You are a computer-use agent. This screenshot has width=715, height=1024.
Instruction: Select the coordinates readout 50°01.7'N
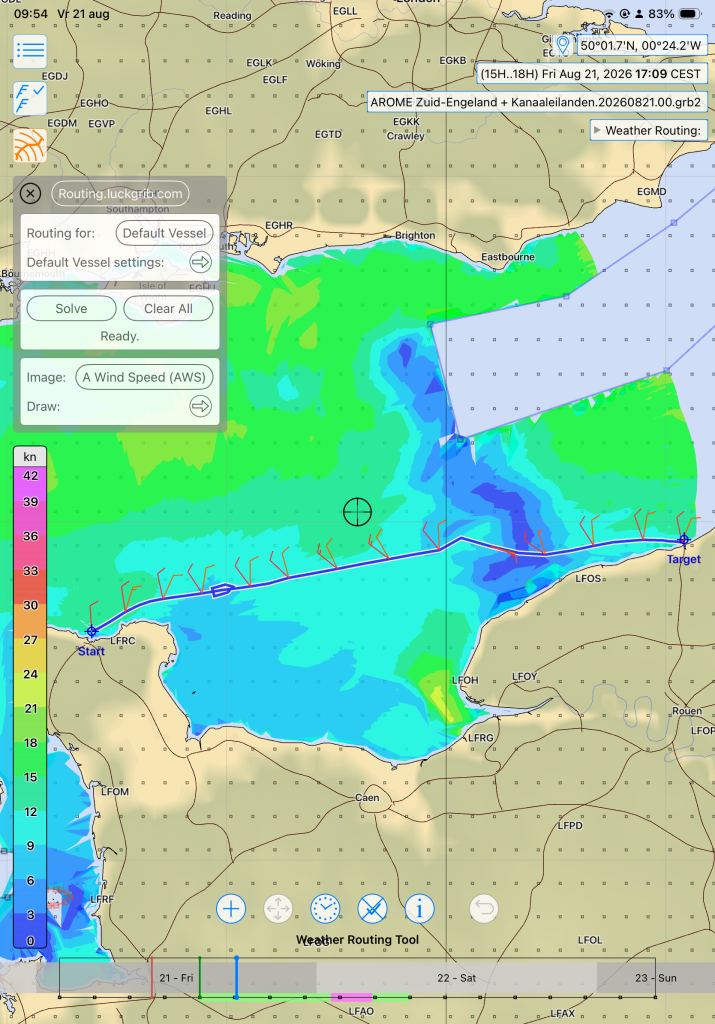(x=641, y=46)
